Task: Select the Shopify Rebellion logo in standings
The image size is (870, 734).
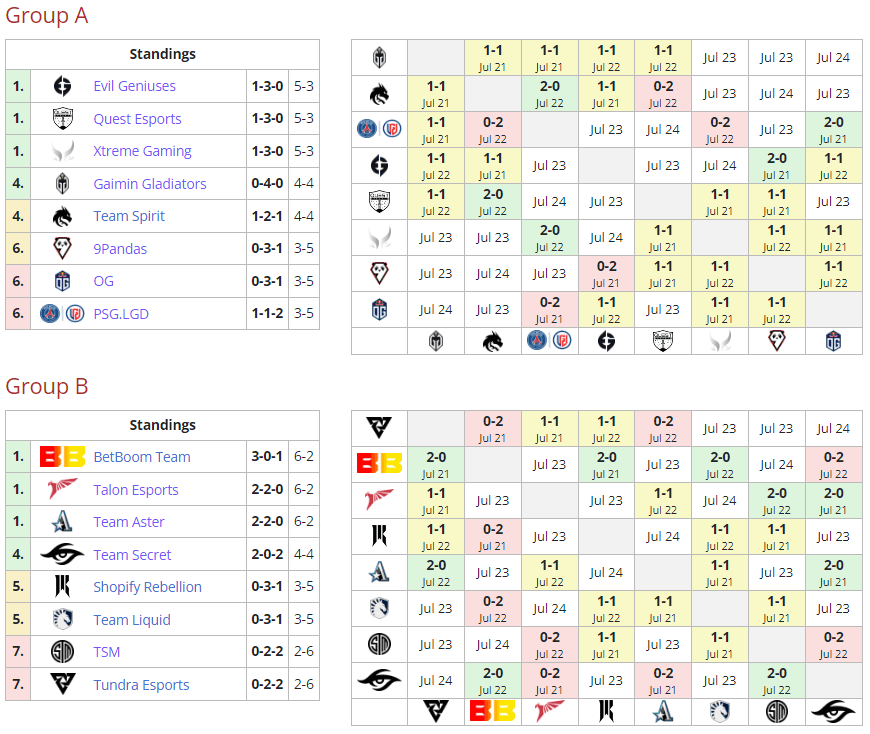Action: pyautogui.click(x=61, y=587)
